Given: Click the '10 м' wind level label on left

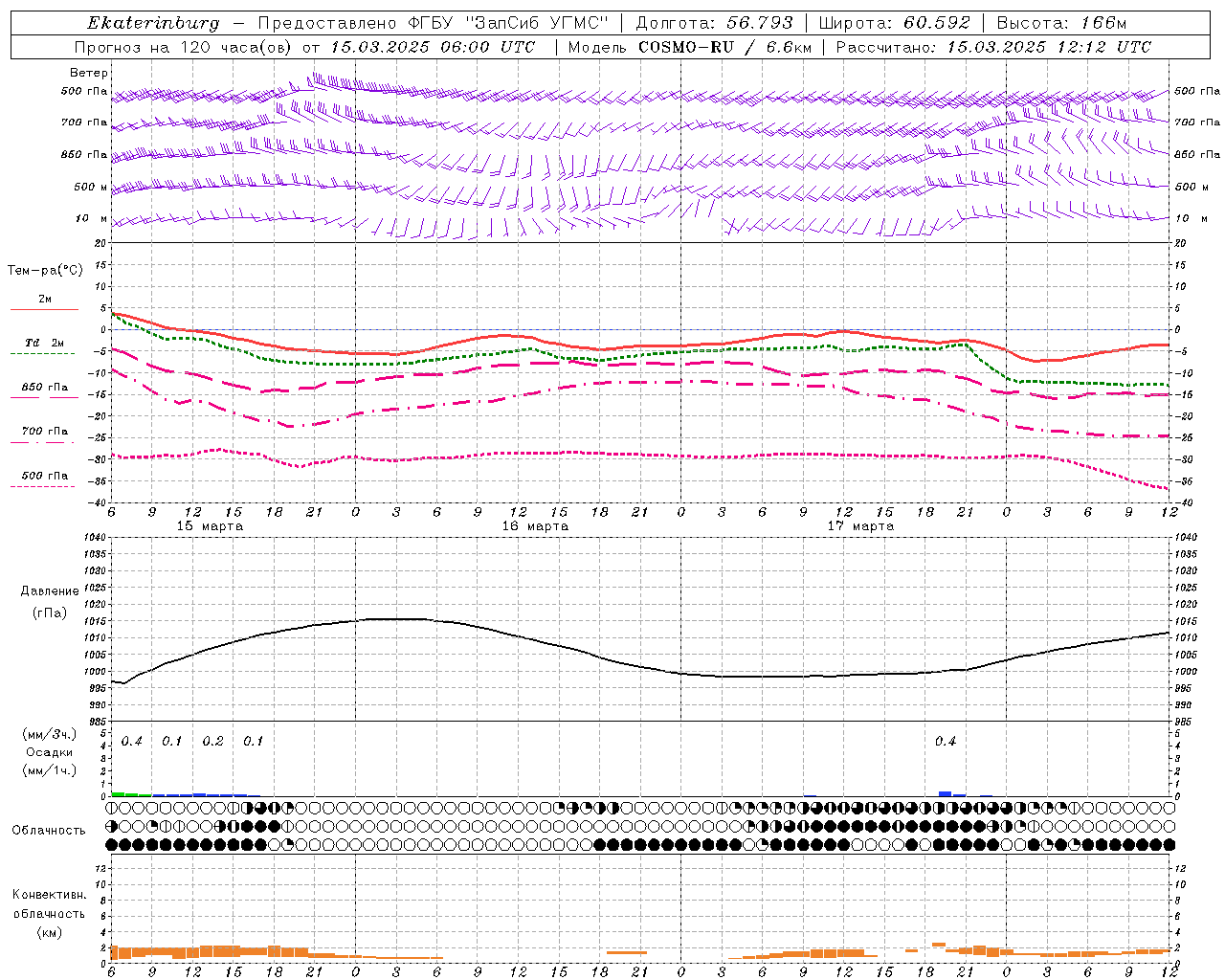Looking at the screenshot, I should click(x=92, y=219).
